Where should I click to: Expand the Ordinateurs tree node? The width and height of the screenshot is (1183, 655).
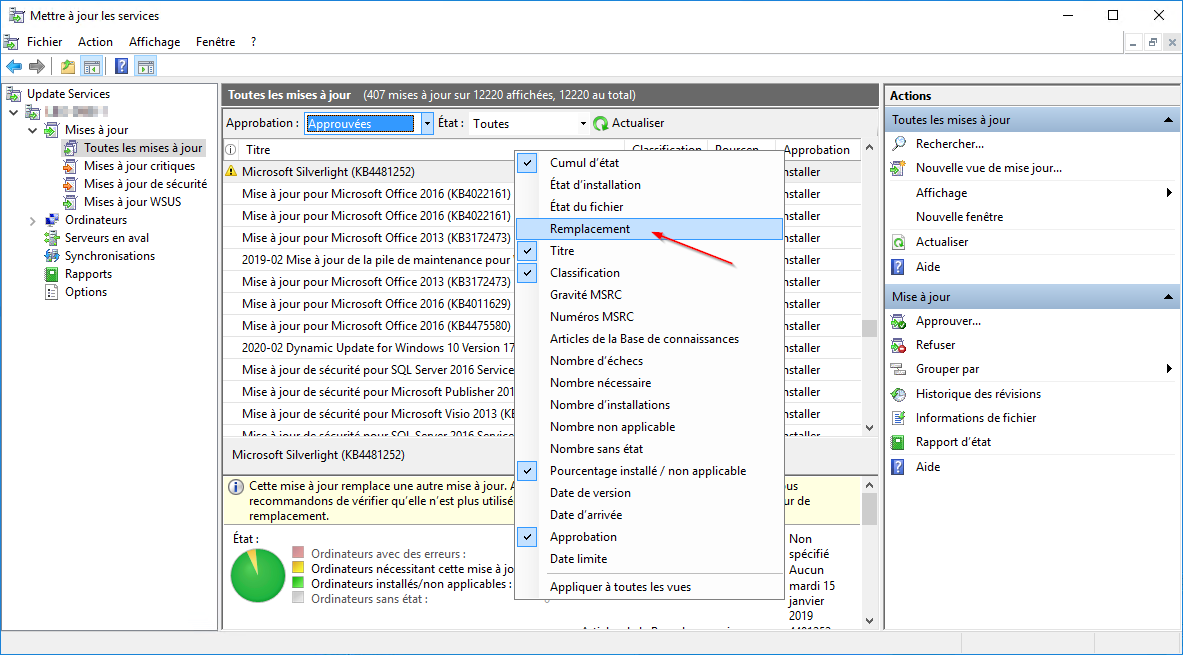pyautogui.click(x=33, y=220)
